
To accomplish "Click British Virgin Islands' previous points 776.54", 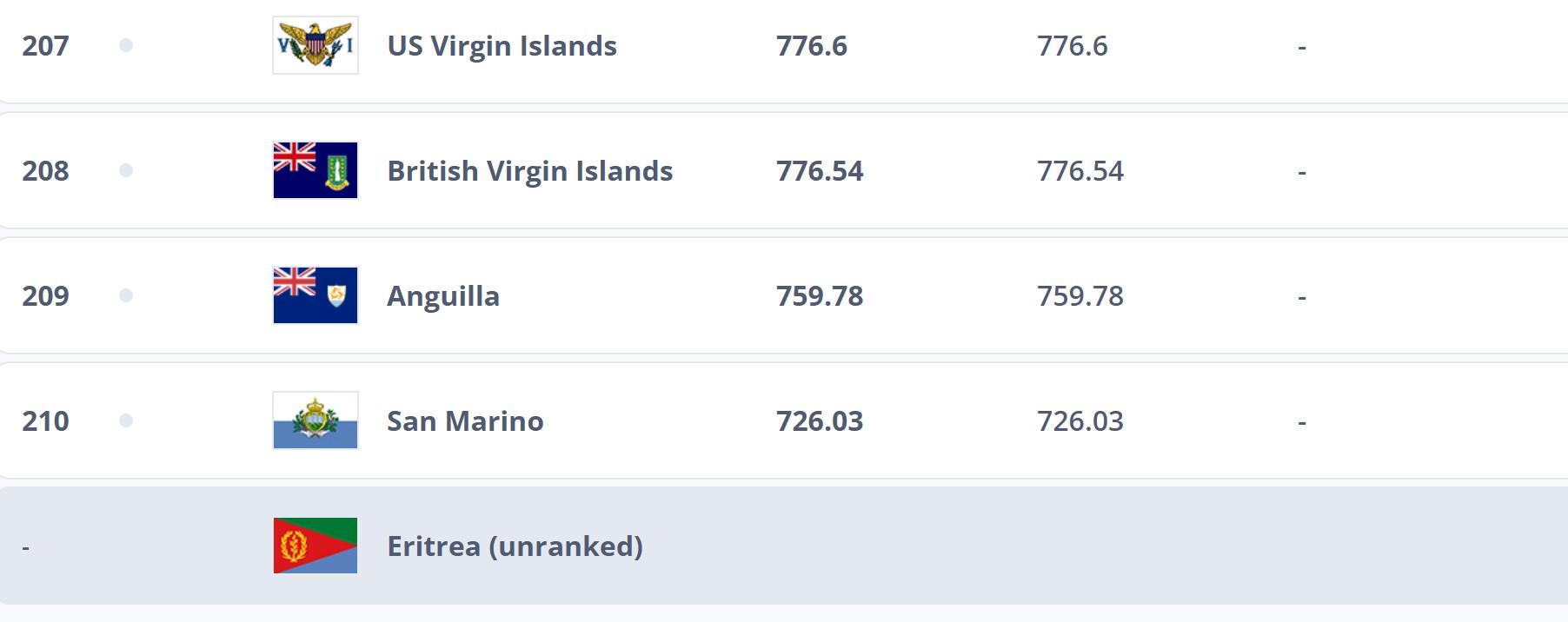I will pyautogui.click(x=1080, y=171).
